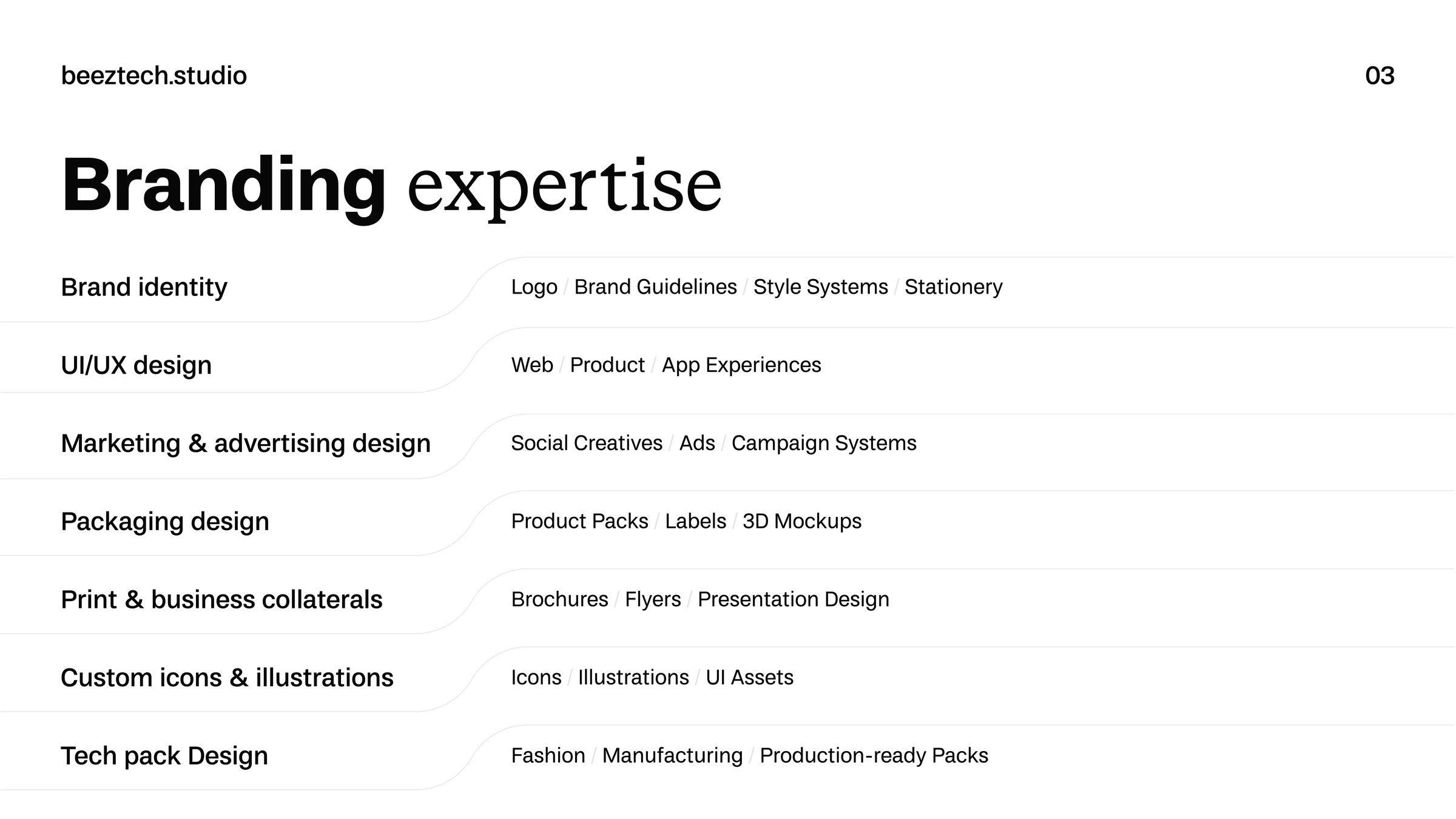Select the UI Assets item
Image resolution: width=1456 pixels, height=819 pixels.
[750, 678]
